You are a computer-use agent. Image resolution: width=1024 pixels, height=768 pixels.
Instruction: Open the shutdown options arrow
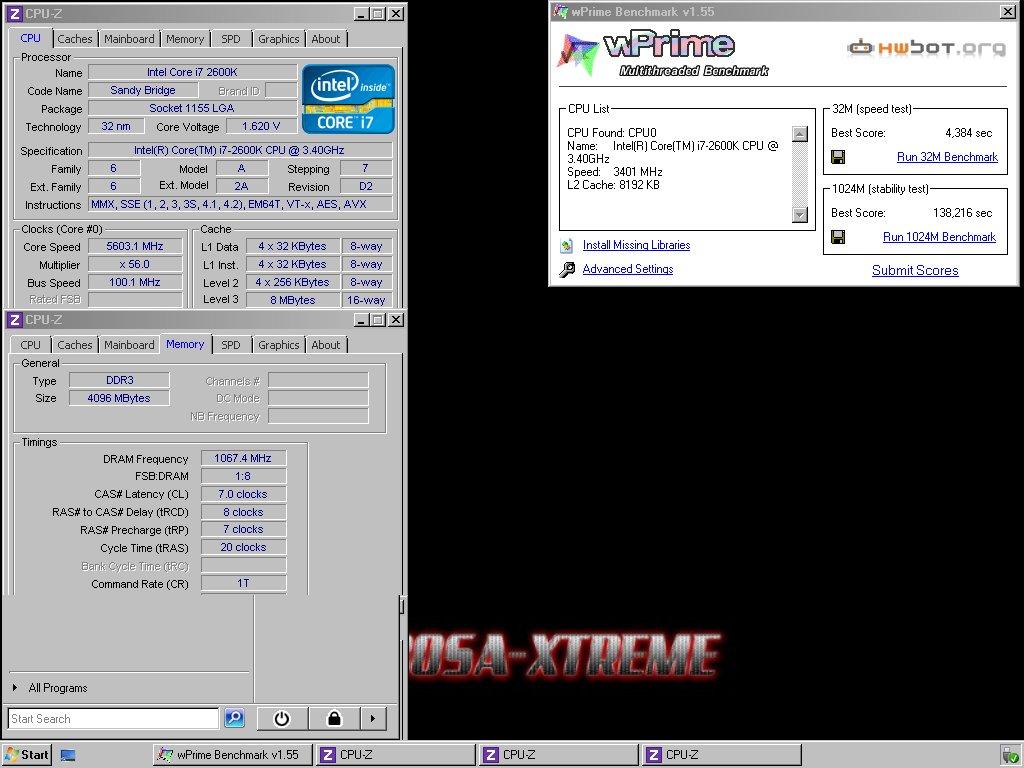373,718
